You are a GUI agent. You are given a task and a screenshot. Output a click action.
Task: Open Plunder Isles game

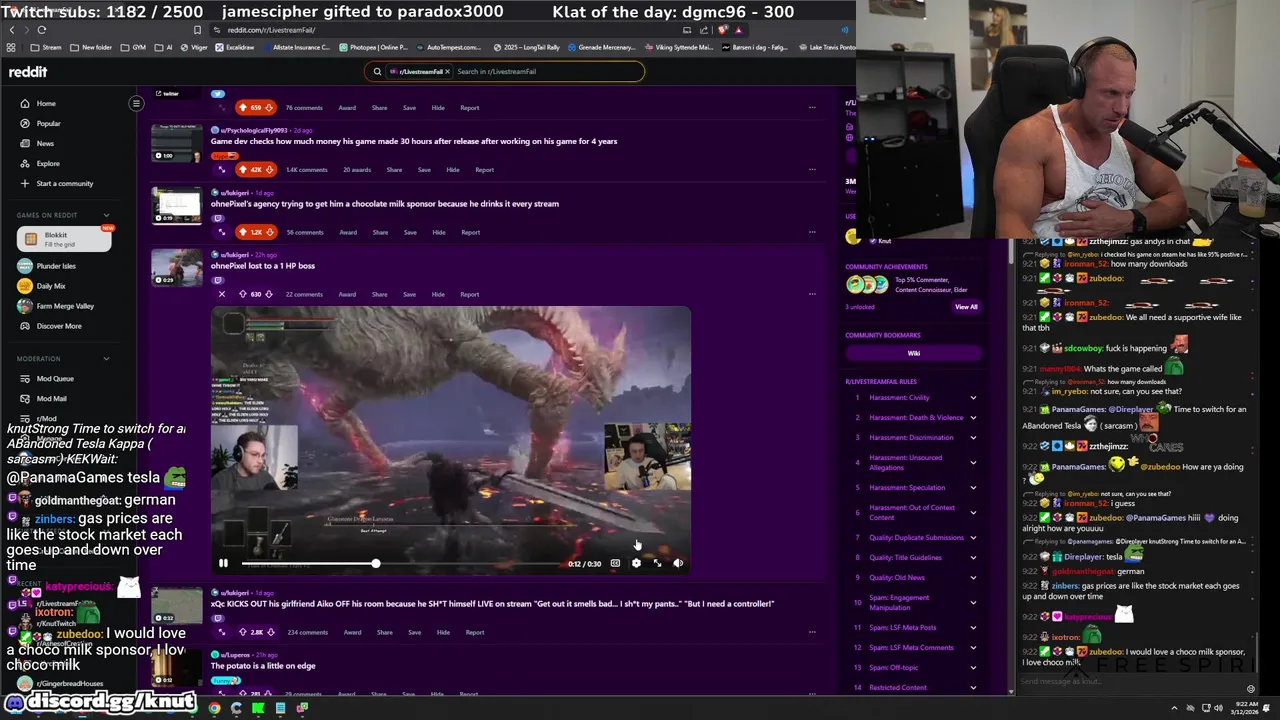(x=56, y=266)
